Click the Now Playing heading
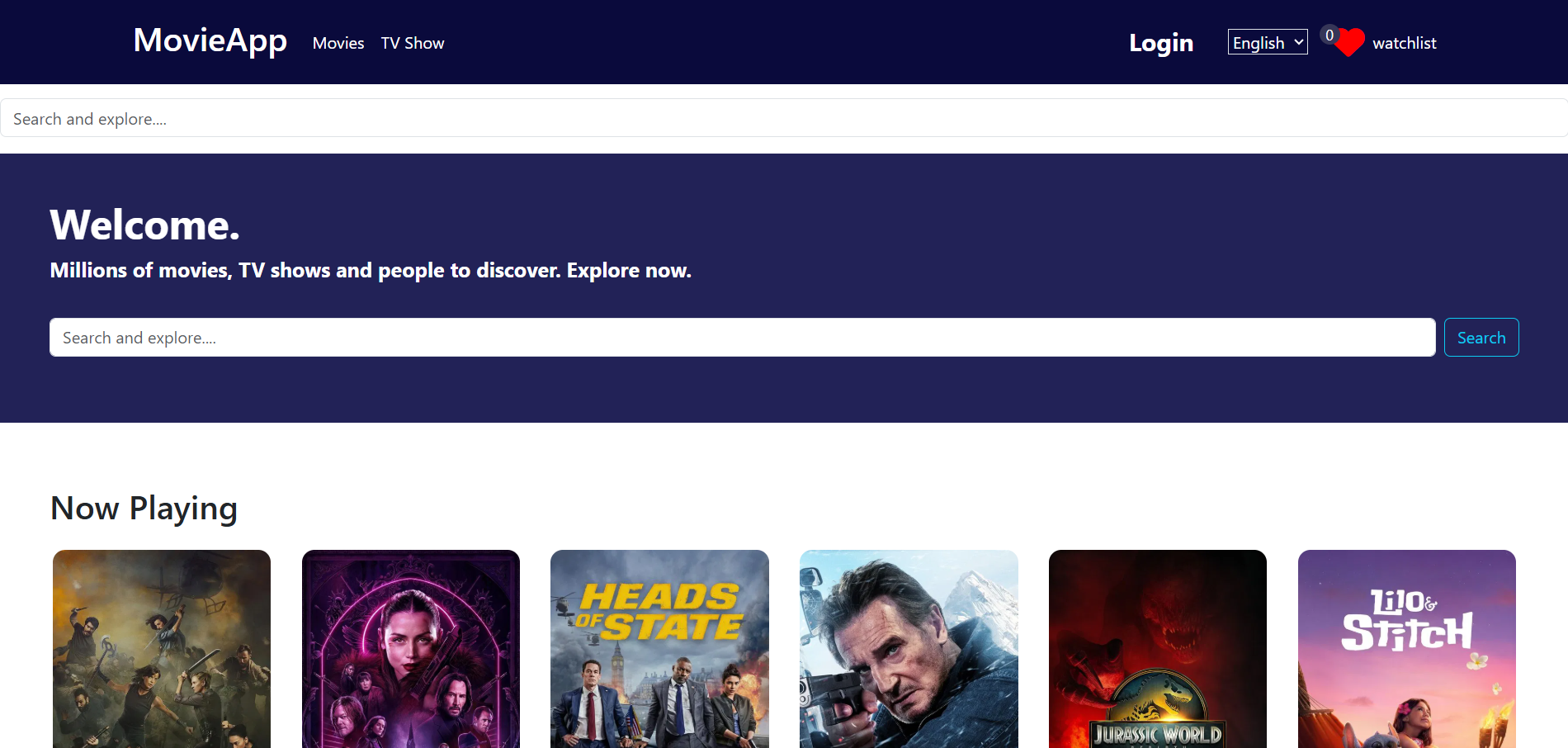Image resolution: width=1568 pixels, height=748 pixels. coord(144,509)
